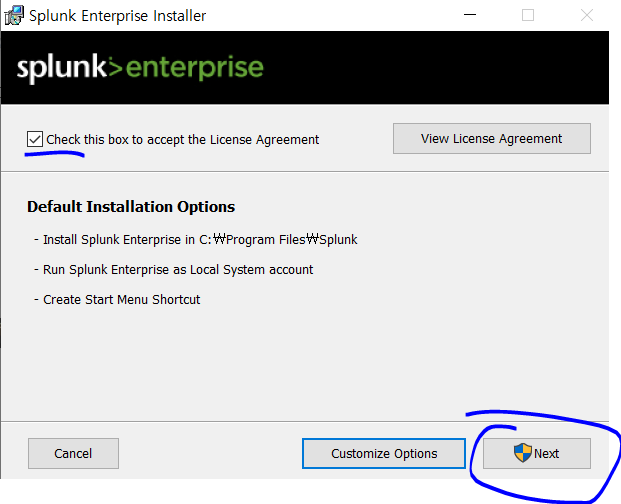Screen dimensions: 621x504
Task: Click the installer icon in title bar
Action: 14,15
